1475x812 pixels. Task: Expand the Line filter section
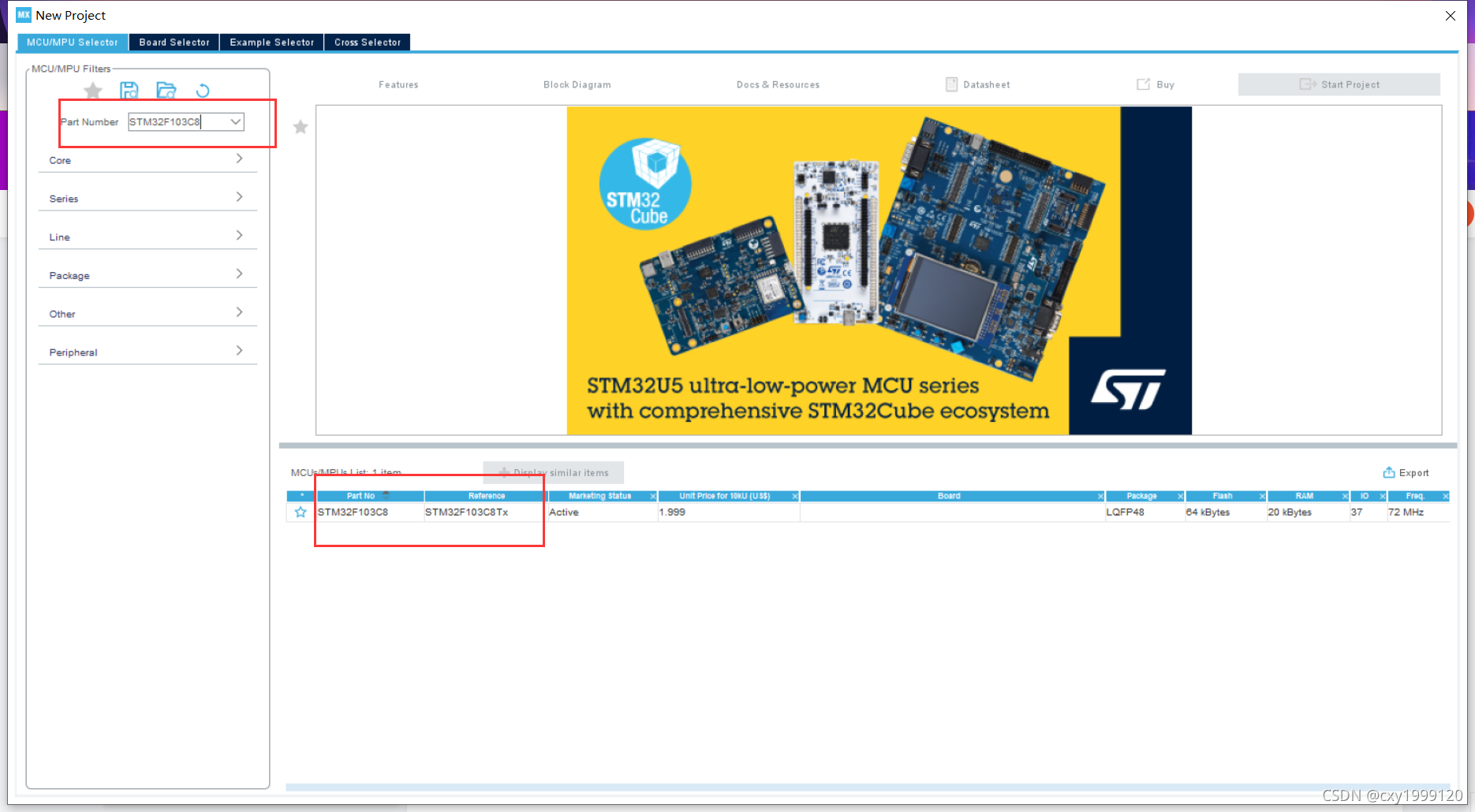pyautogui.click(x=147, y=237)
